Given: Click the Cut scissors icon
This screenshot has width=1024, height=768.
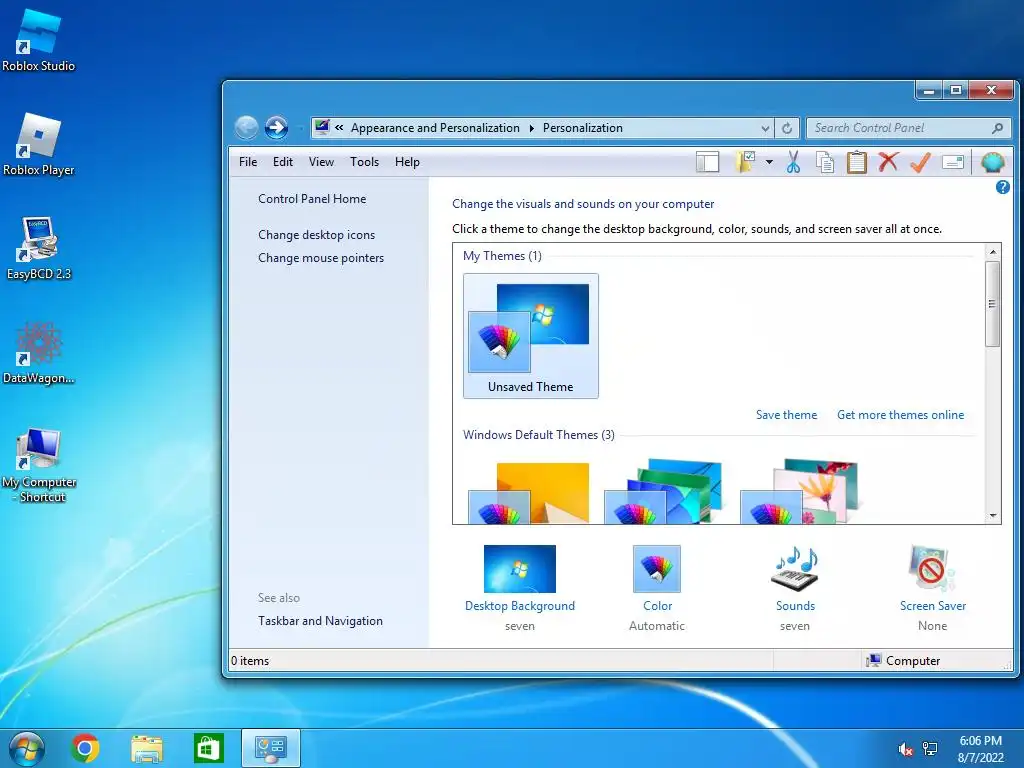Looking at the screenshot, I should pyautogui.click(x=793, y=162).
